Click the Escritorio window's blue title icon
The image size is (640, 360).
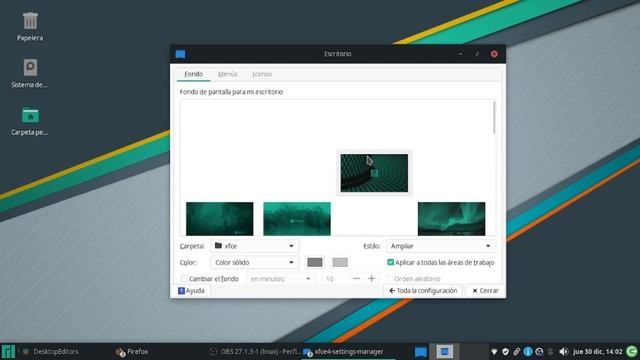point(180,54)
